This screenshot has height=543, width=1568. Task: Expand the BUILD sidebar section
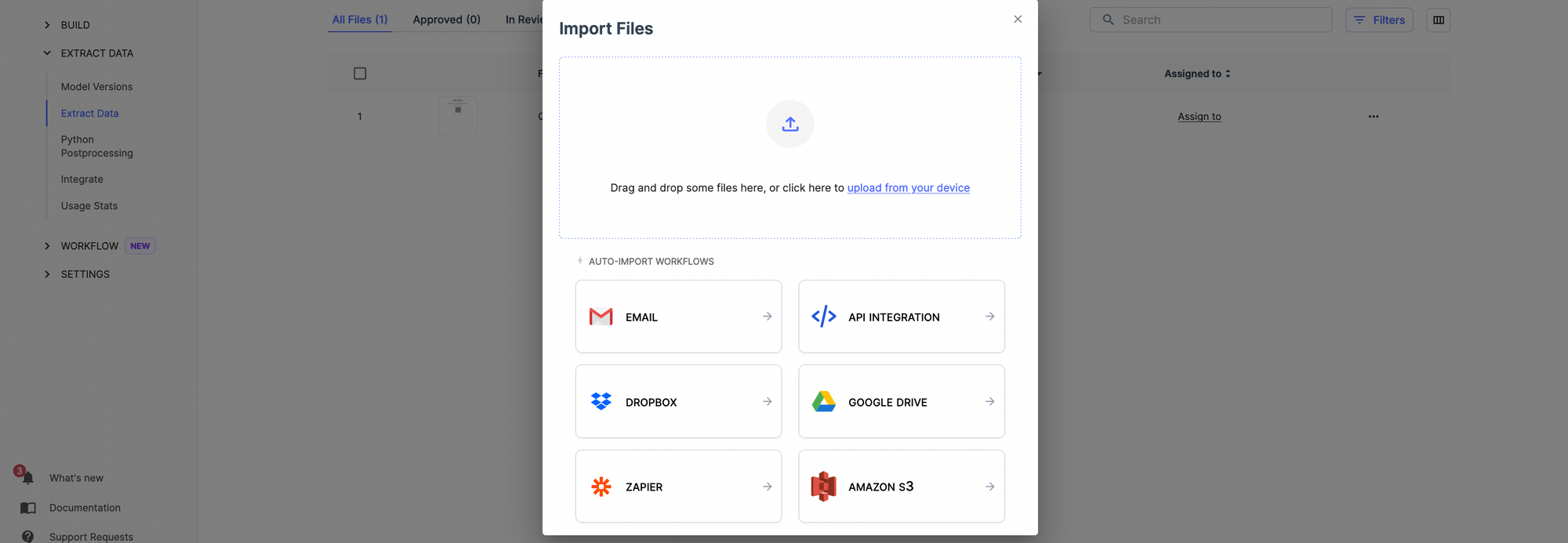point(47,25)
